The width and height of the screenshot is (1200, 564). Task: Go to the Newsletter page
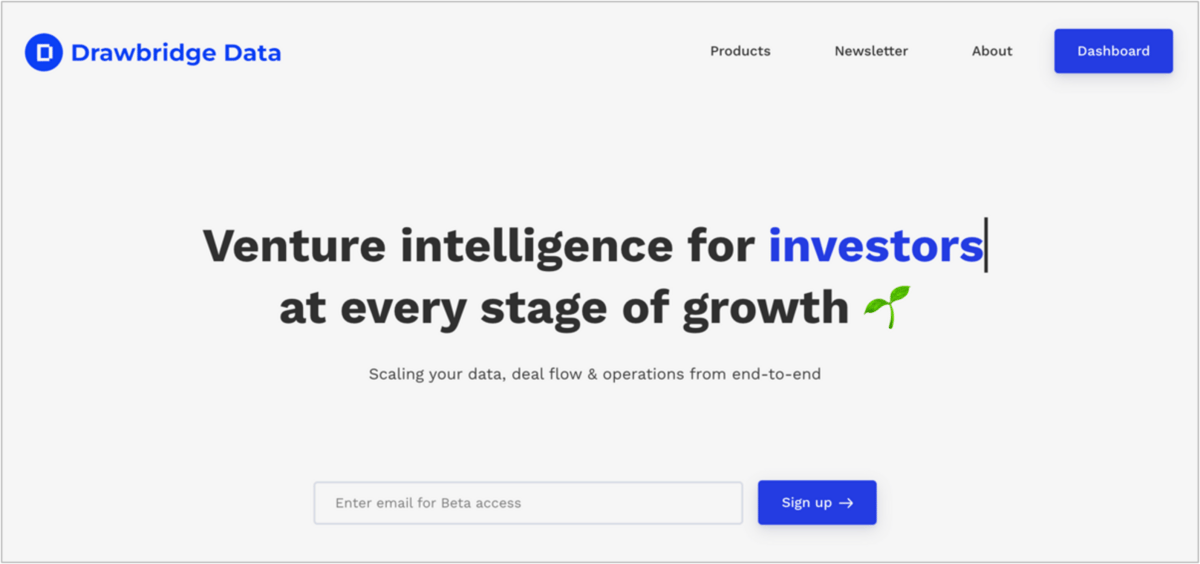(871, 51)
